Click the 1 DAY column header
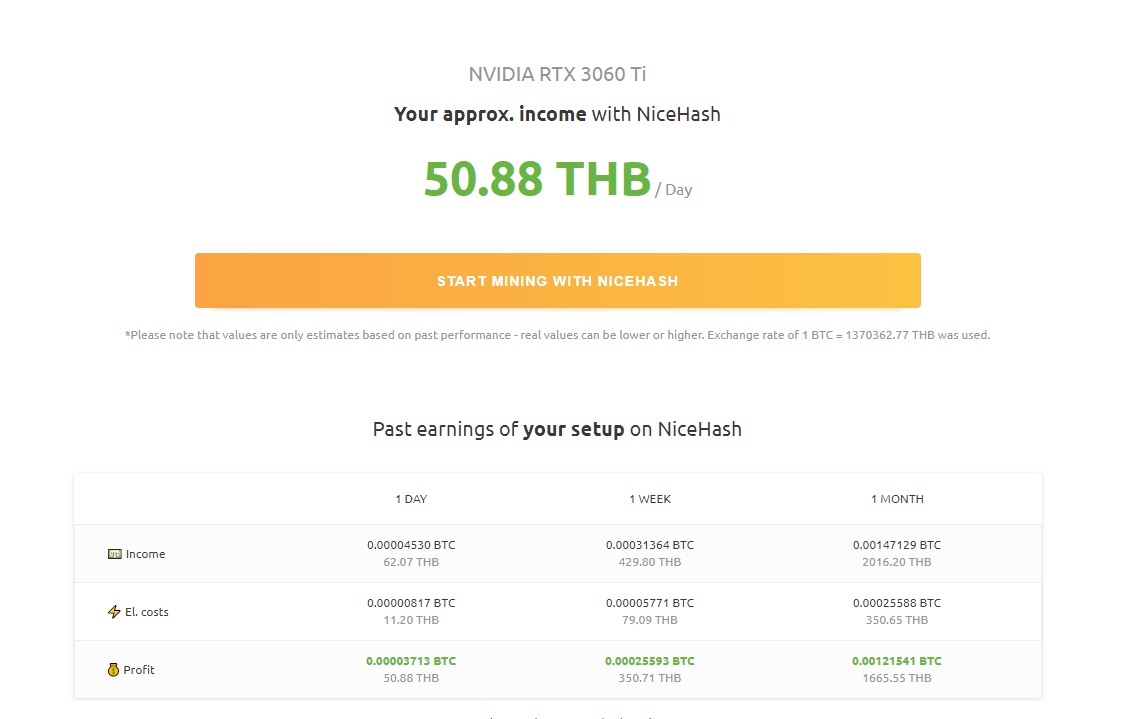 click(x=411, y=499)
